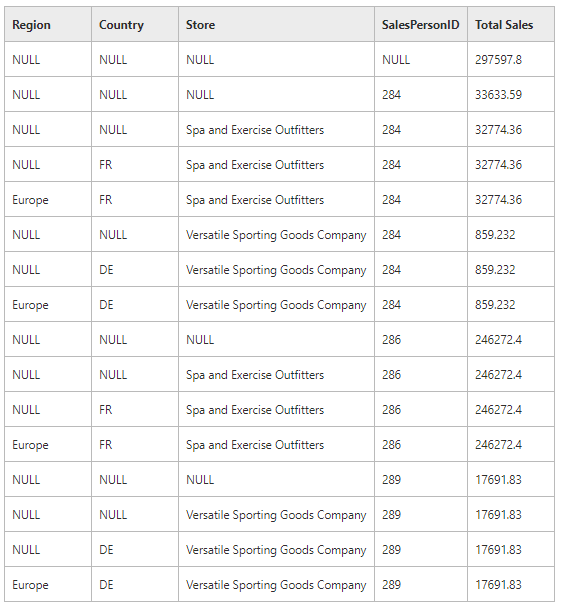Click the Region column header

click(48, 24)
